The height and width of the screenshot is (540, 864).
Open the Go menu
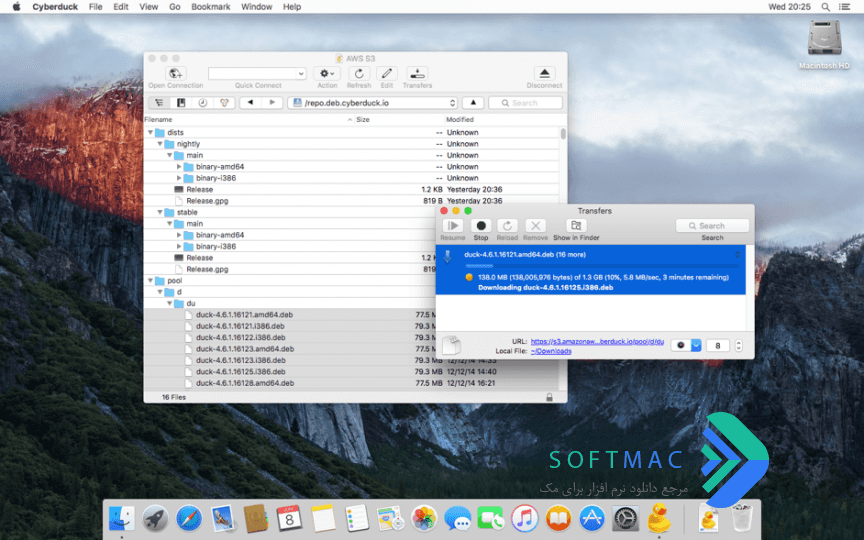pos(175,7)
